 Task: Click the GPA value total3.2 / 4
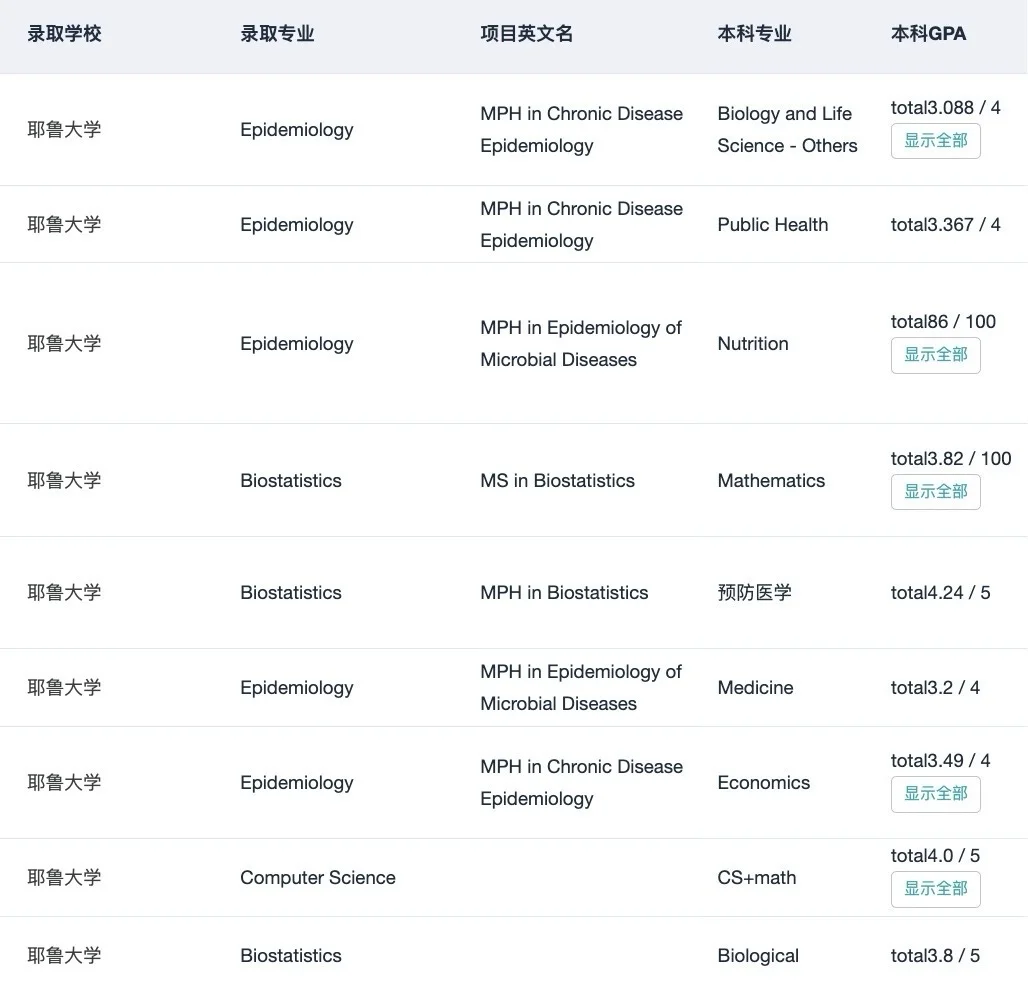pyautogui.click(x=935, y=688)
